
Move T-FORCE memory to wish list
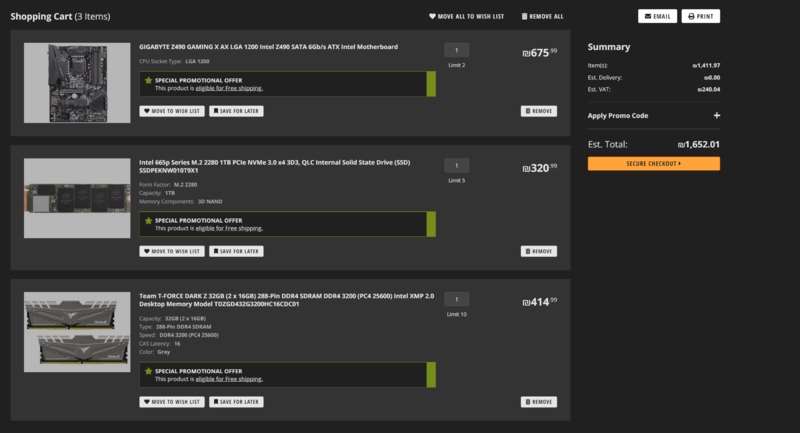[x=172, y=402]
